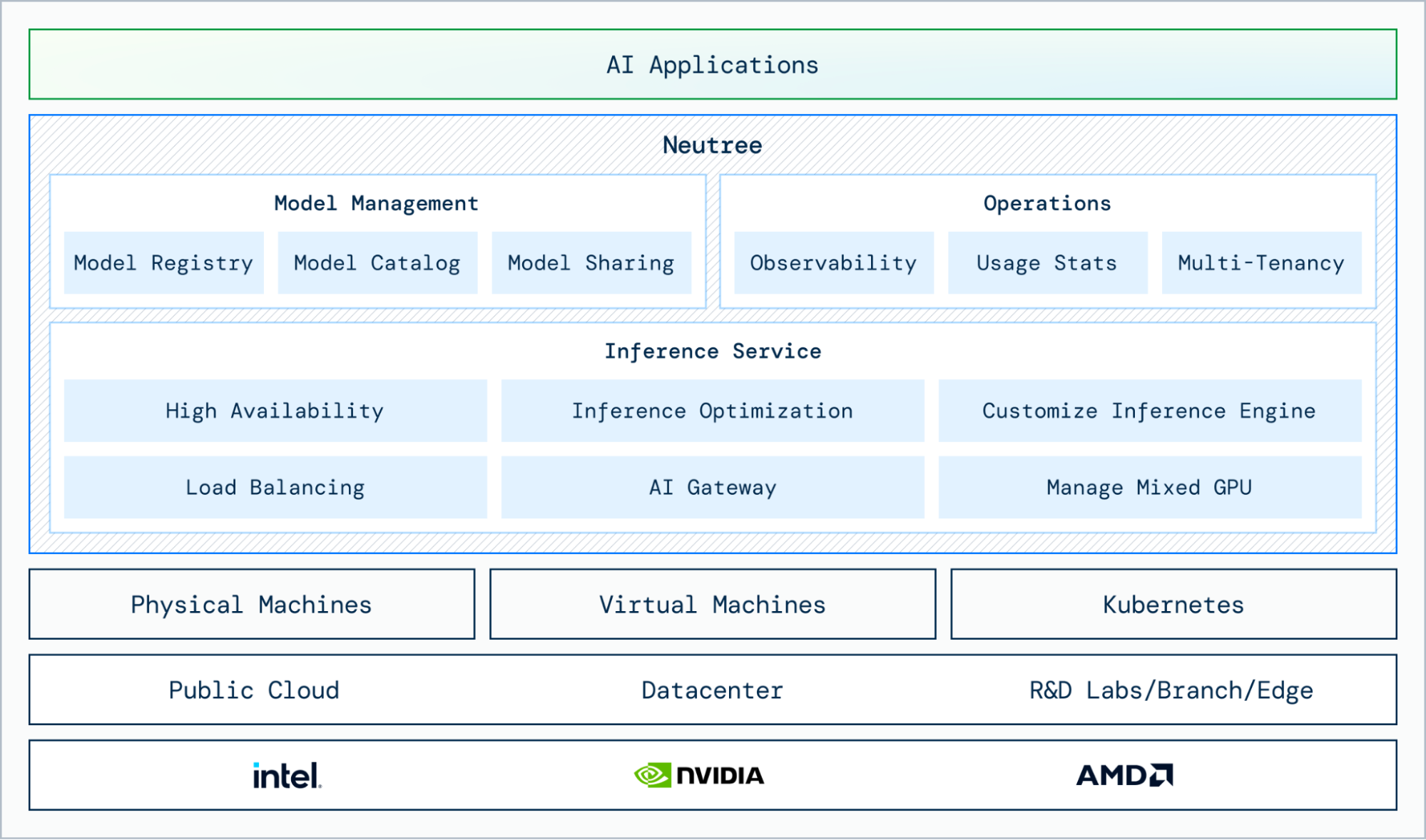Viewport: 1426px width, 840px height.
Task: Choose Customize Inference Engine block
Action: pyautogui.click(x=1149, y=411)
